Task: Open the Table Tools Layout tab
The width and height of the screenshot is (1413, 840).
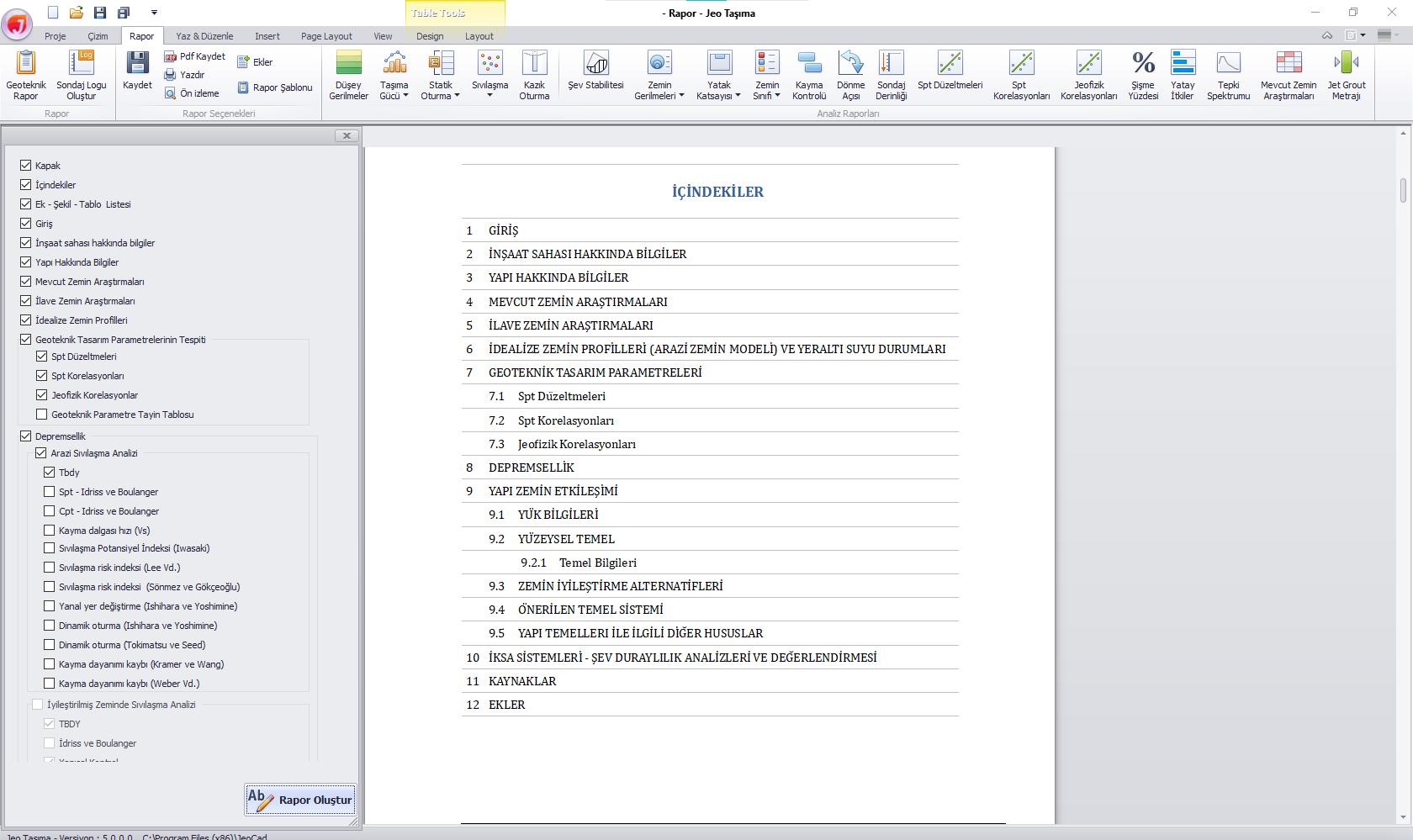Action: tap(479, 36)
